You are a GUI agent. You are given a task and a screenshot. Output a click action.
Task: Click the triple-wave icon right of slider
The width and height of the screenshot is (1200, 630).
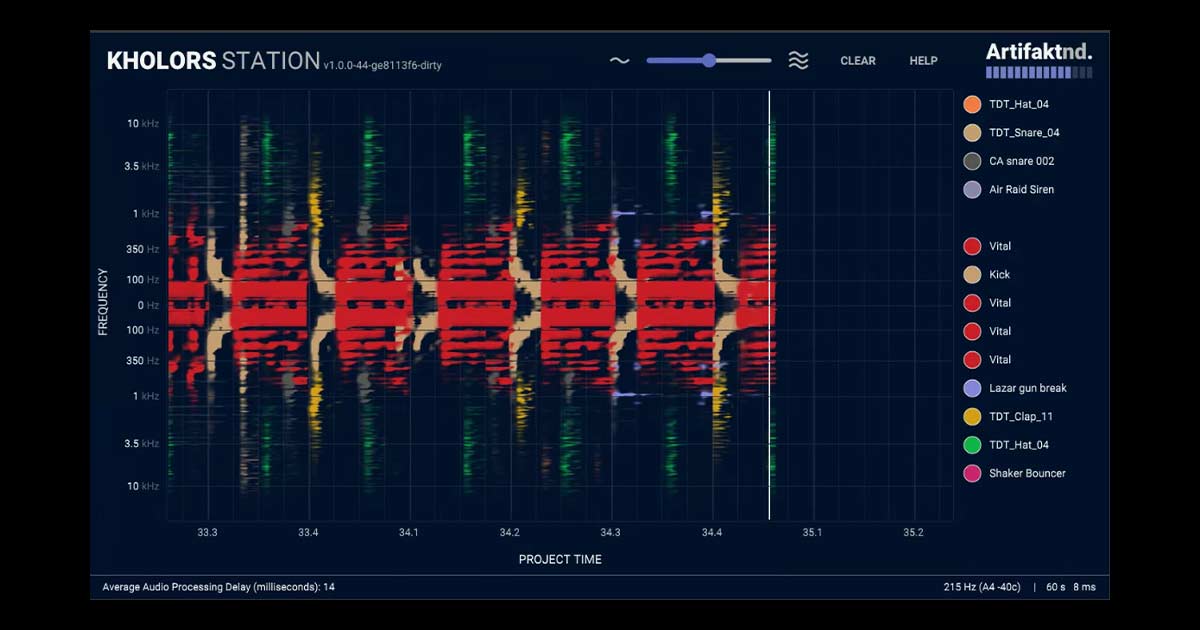(798, 61)
